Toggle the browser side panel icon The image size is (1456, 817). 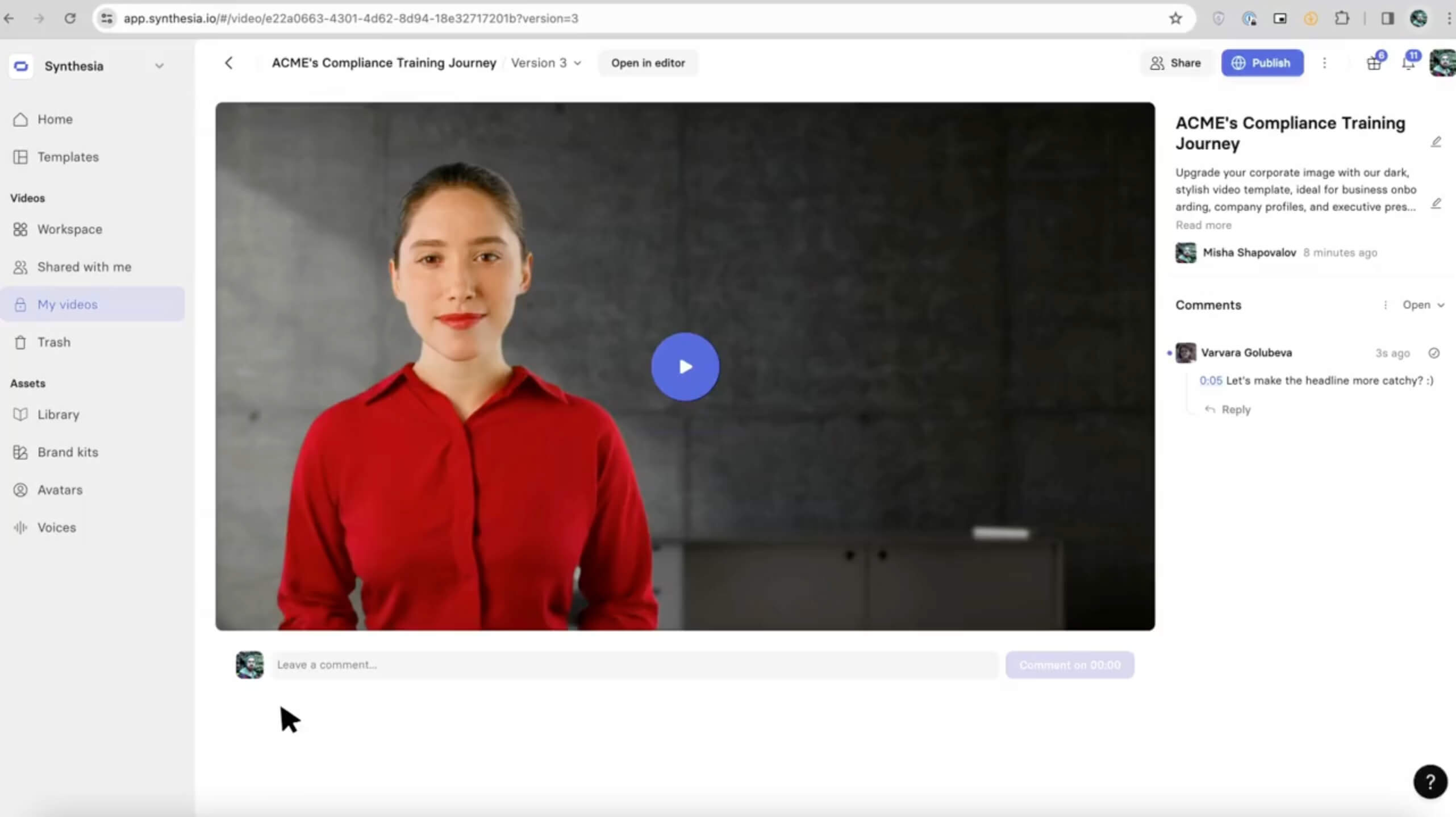(1387, 19)
